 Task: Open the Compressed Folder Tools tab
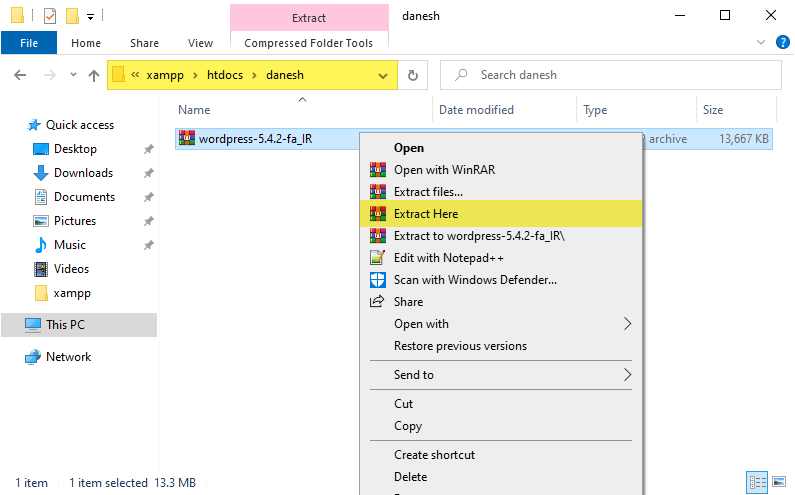[309, 43]
